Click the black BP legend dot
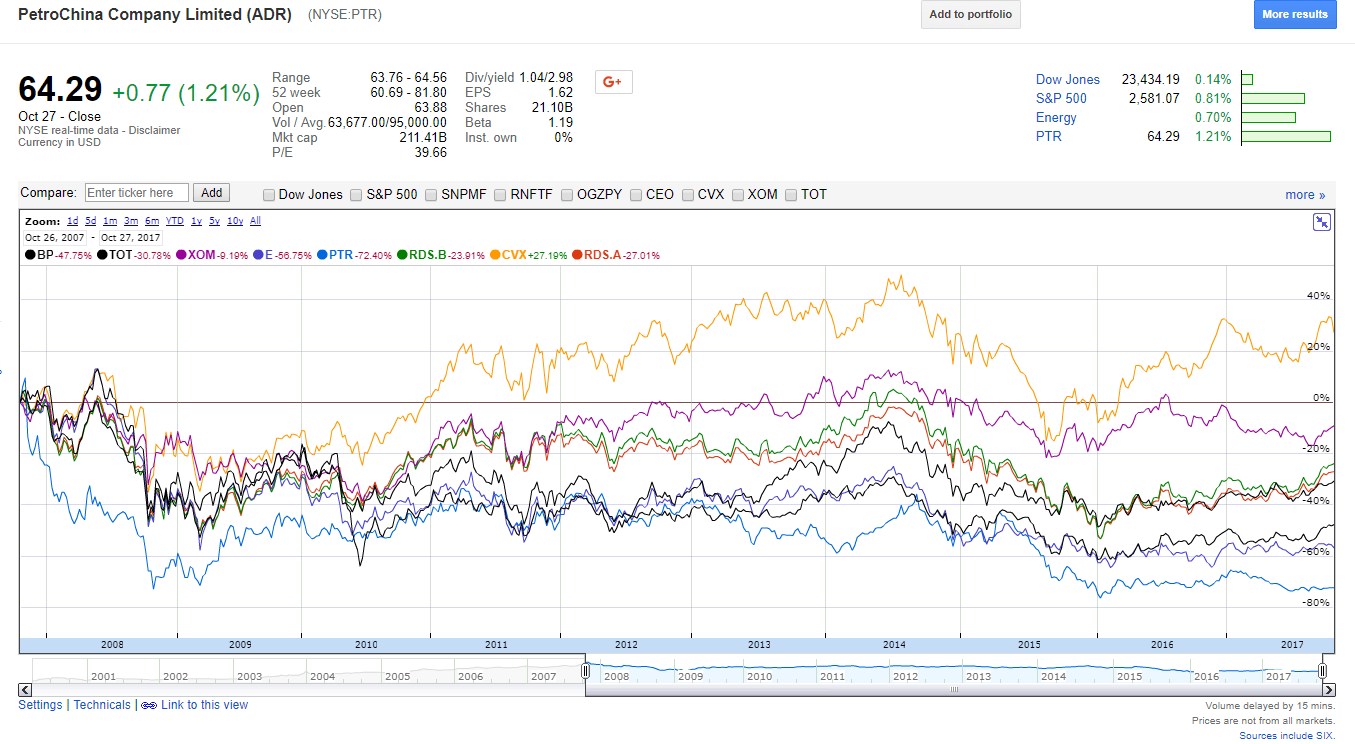Image resolution: width=1355 pixels, height=744 pixels. [x=31, y=255]
